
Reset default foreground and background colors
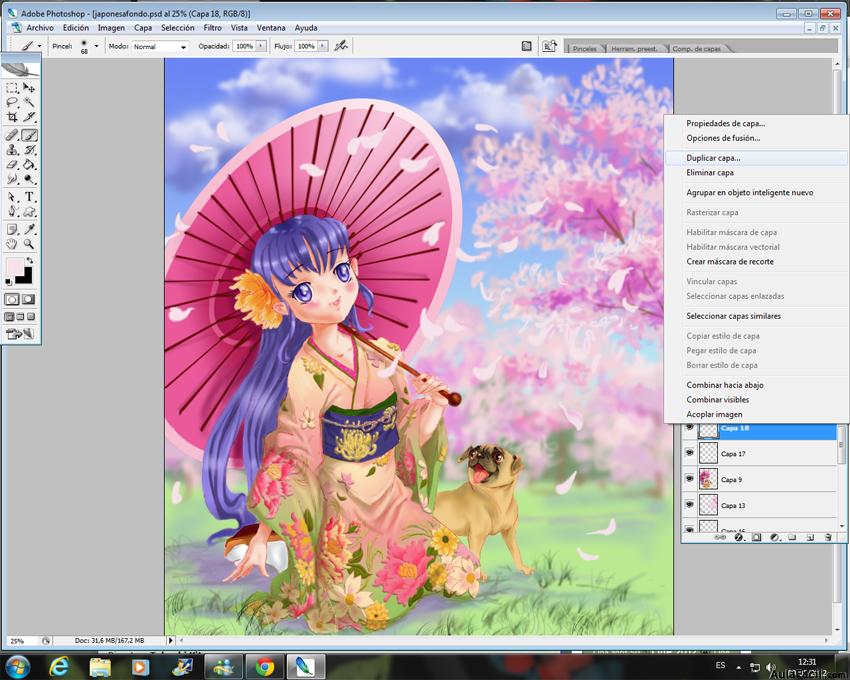[x=8, y=281]
